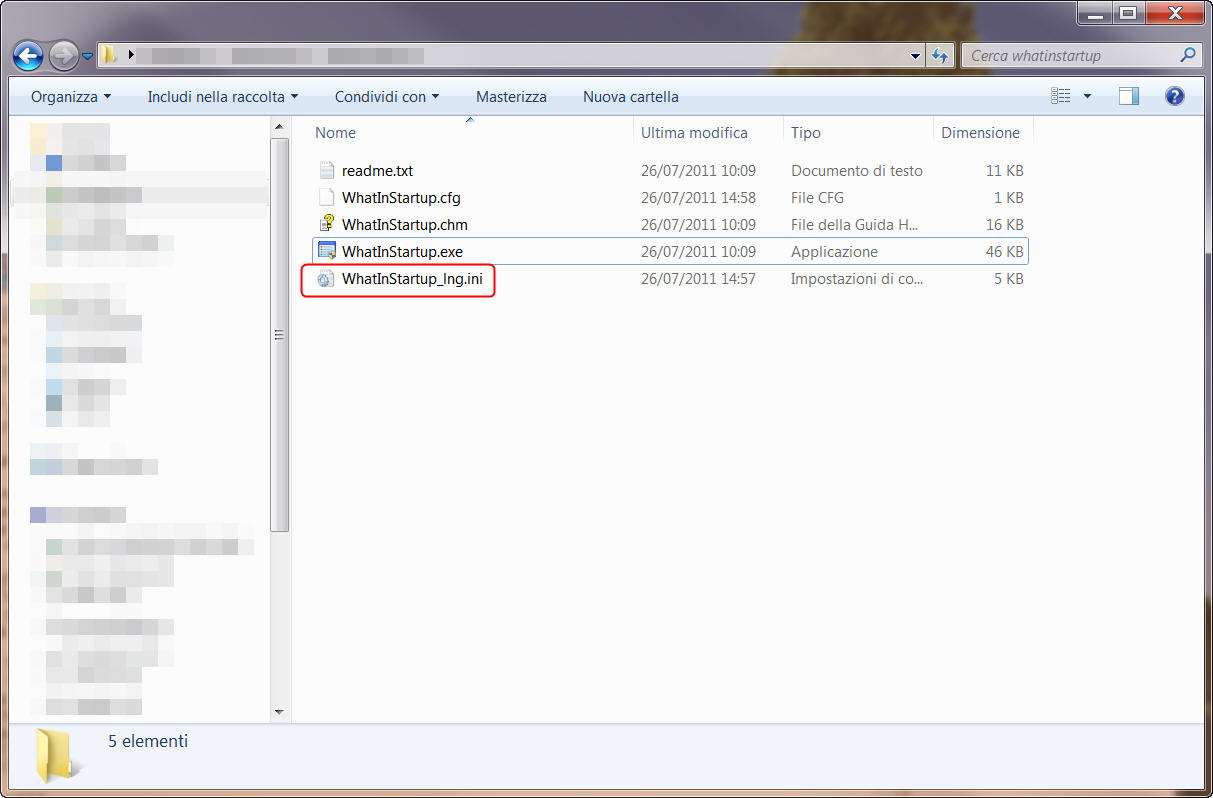
Task: Click the '5 elementi' status text
Action: pyautogui.click(x=148, y=741)
